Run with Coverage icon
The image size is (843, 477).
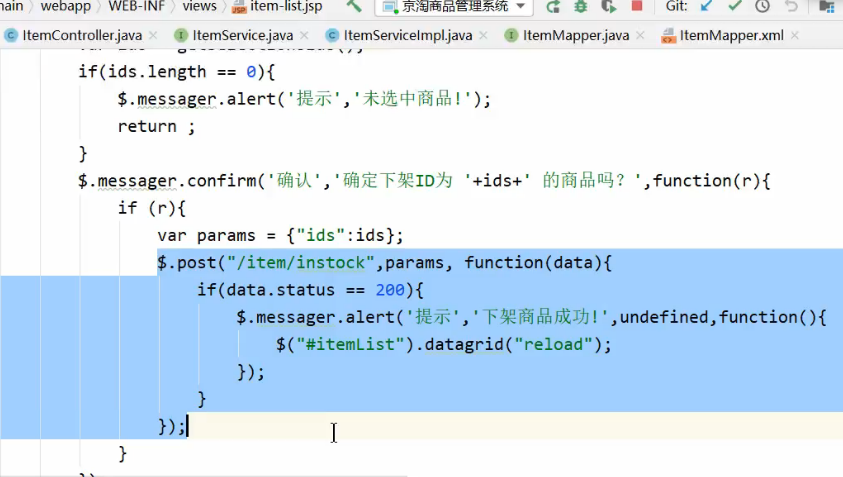(609, 6)
